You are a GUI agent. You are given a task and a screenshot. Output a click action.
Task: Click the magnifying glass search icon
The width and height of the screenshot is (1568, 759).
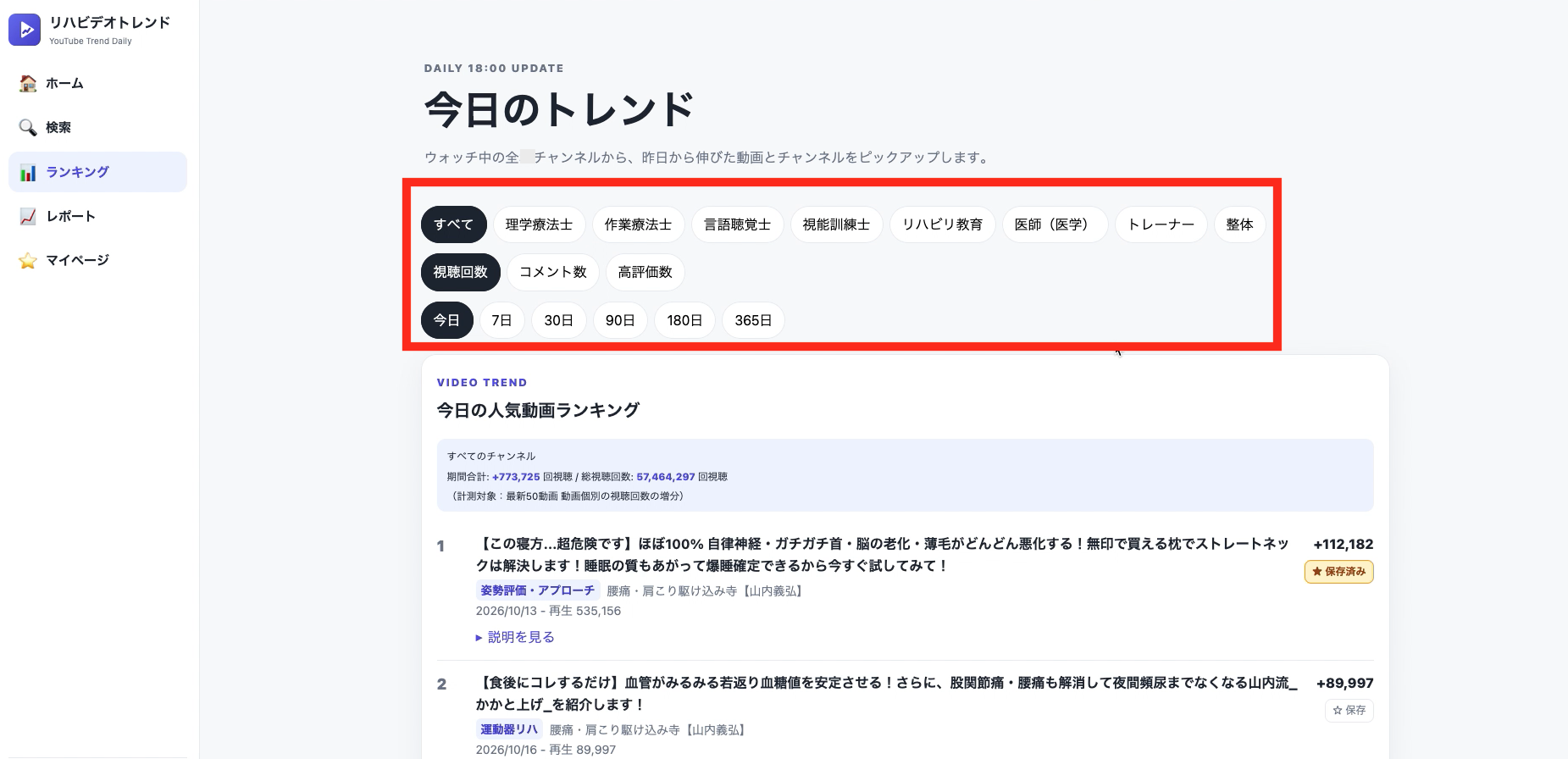(28, 127)
